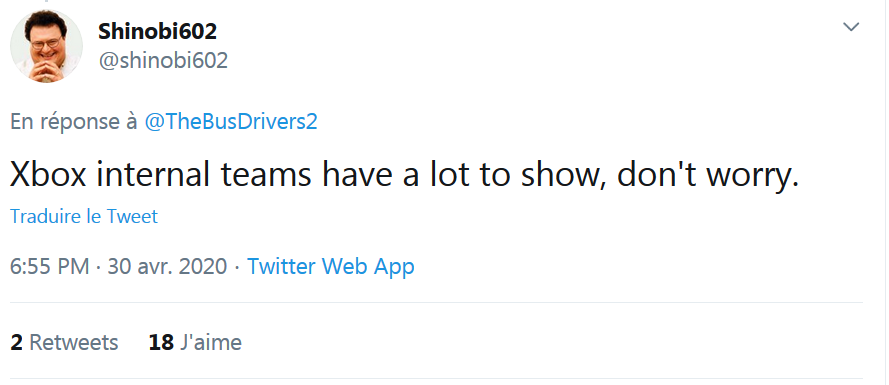The height and width of the screenshot is (385, 889).
Task: Open the Twitter Web App source link
Action: point(331,266)
